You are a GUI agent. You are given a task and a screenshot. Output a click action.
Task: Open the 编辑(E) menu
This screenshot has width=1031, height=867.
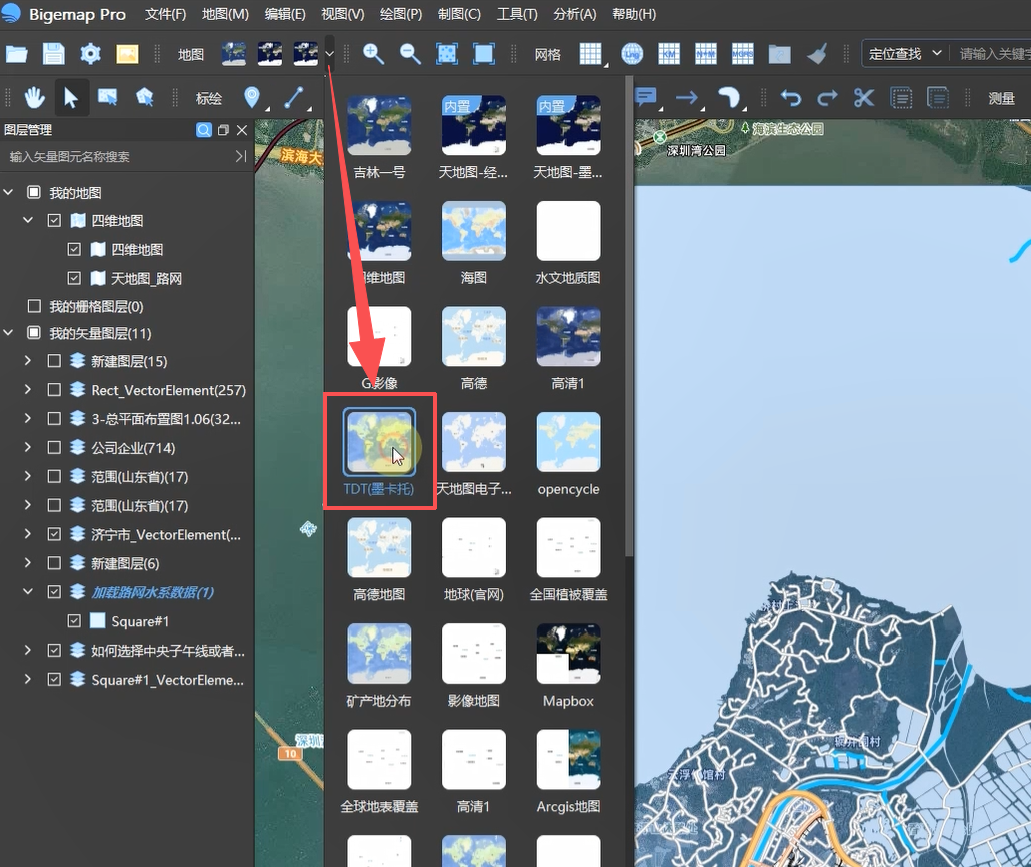tap(285, 14)
